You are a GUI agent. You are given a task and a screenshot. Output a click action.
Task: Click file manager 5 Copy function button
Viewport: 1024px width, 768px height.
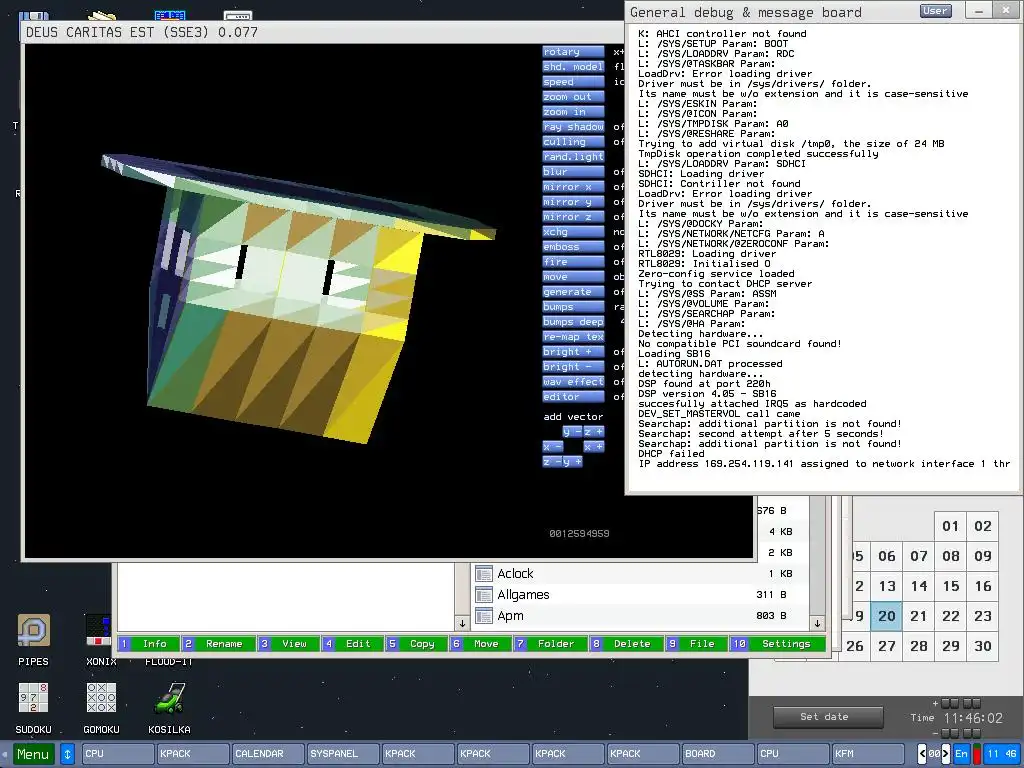416,644
